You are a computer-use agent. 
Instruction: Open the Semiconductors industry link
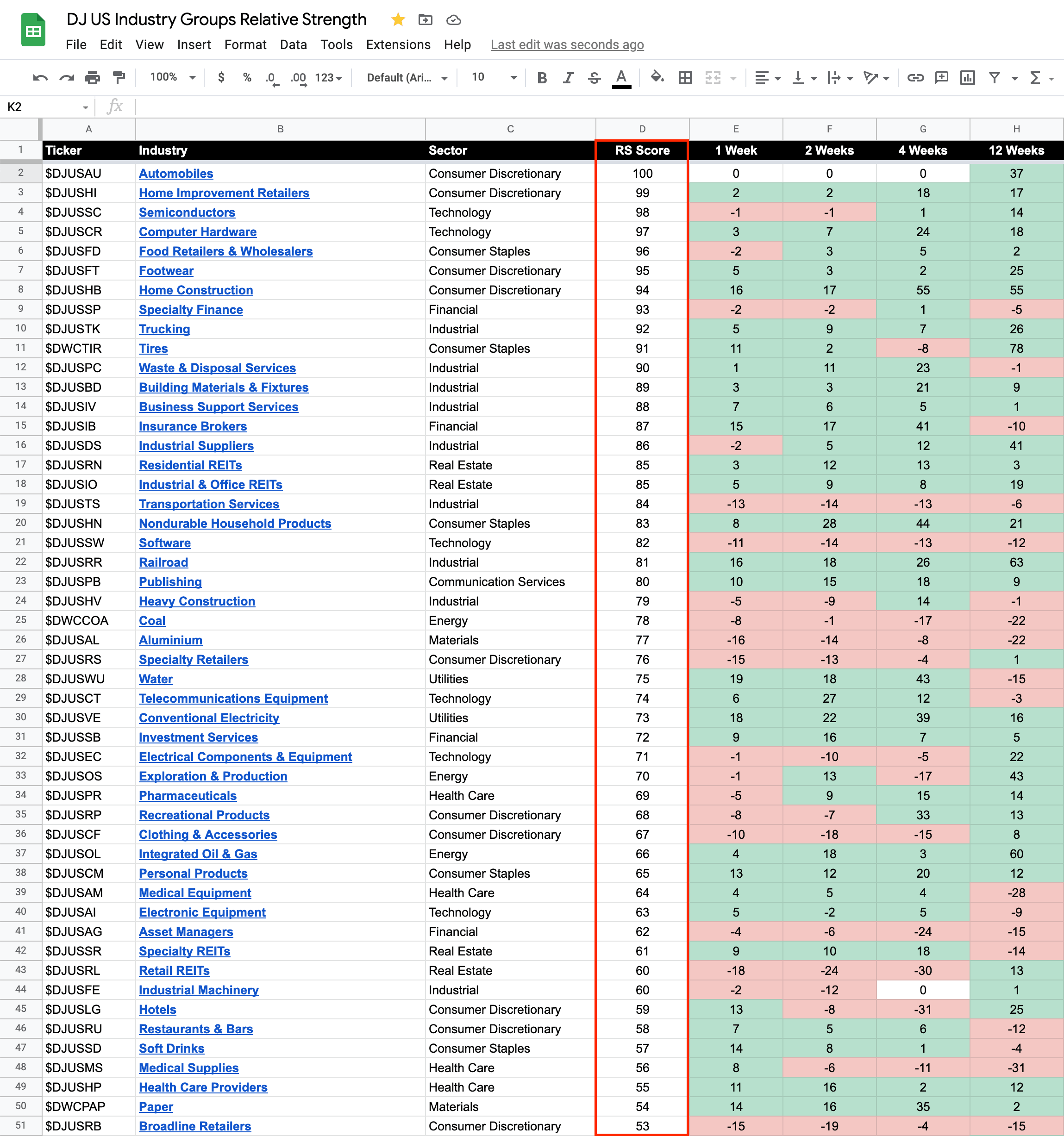187,212
